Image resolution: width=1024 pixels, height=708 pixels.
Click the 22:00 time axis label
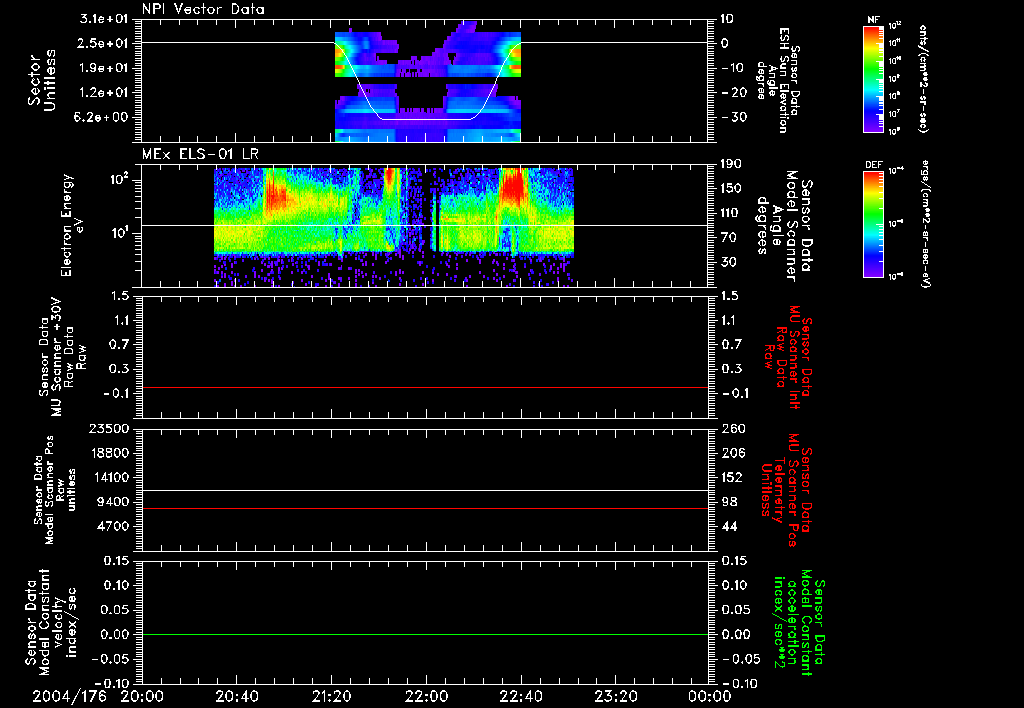[426, 696]
